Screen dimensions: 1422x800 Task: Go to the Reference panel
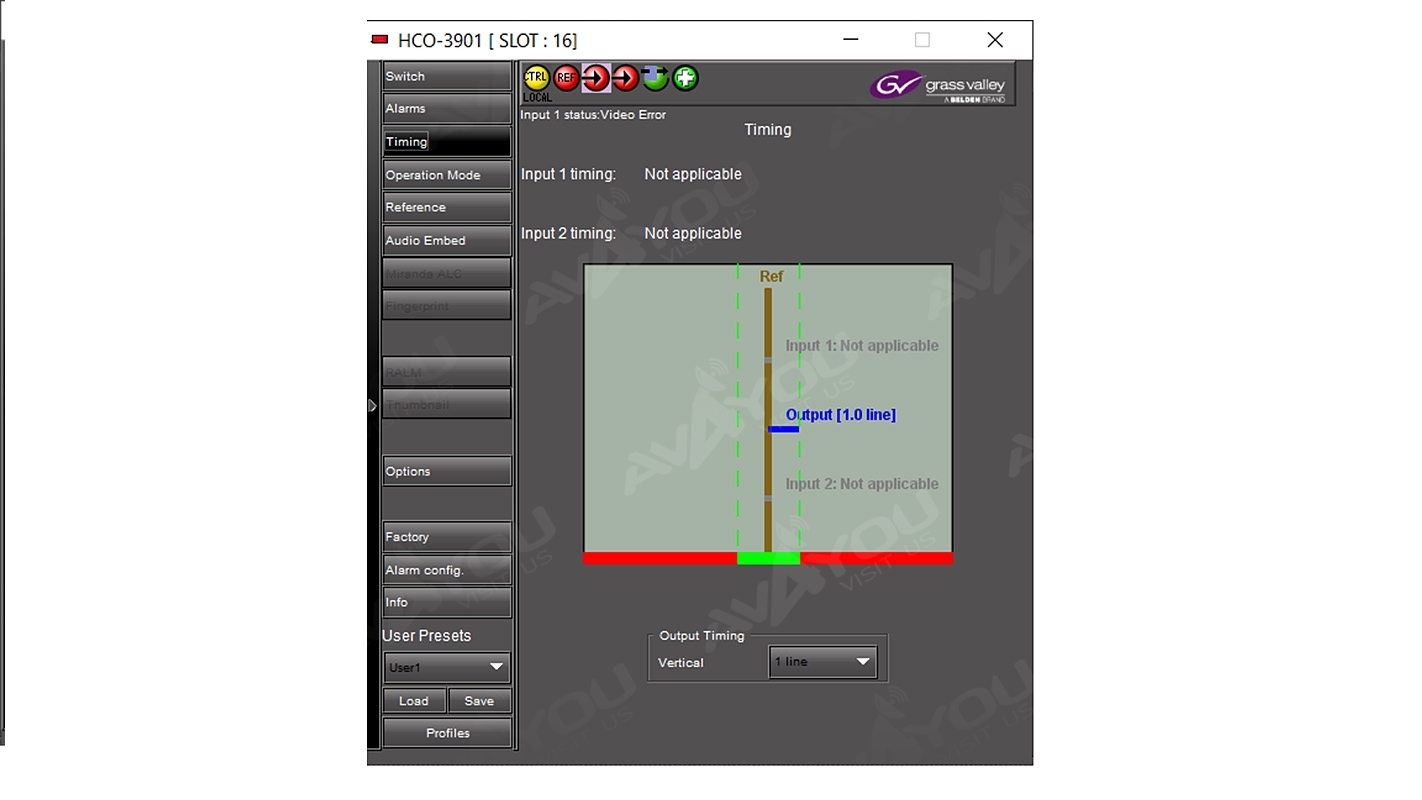pyautogui.click(x=447, y=208)
